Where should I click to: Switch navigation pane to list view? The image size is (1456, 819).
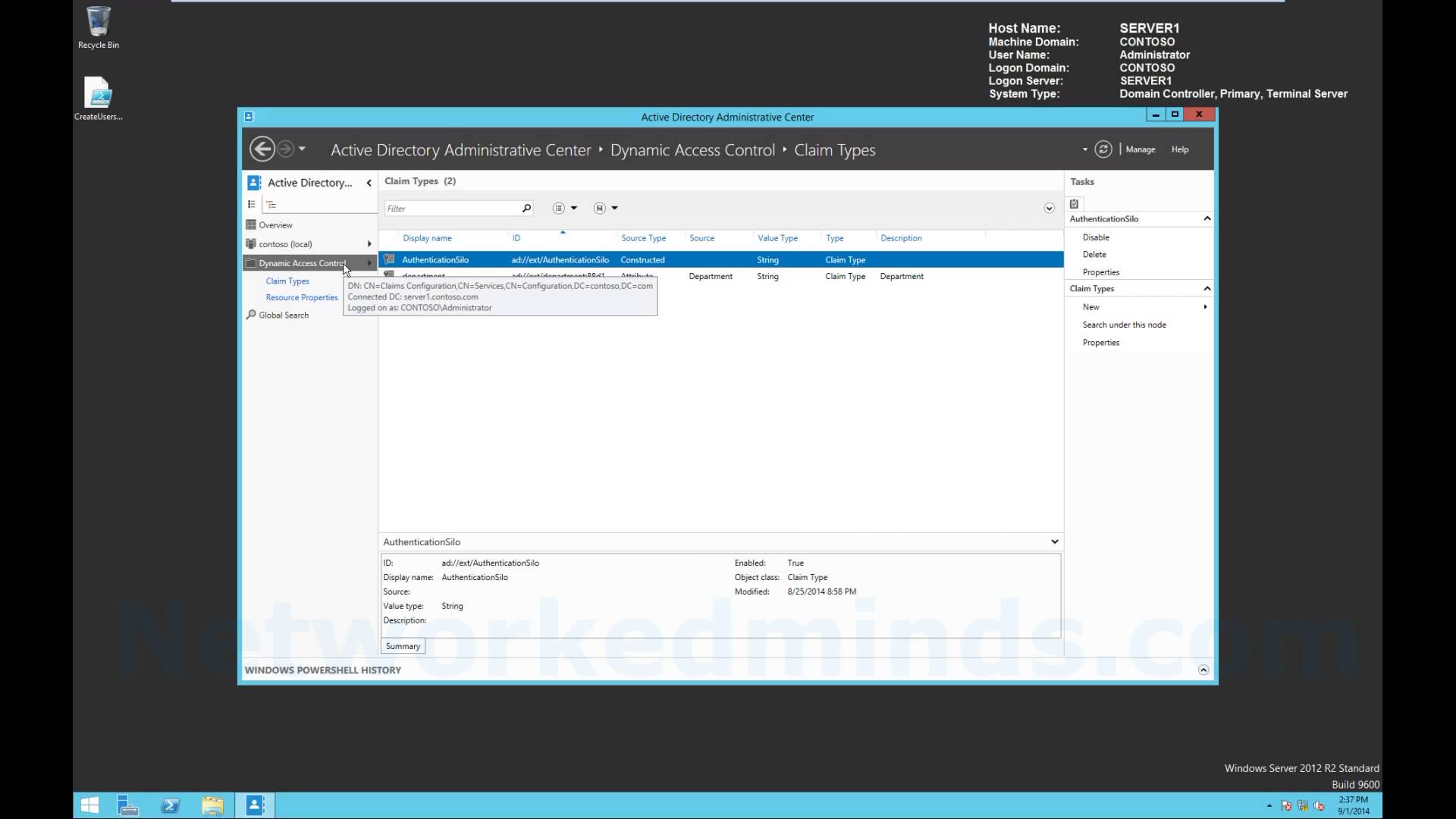point(252,204)
